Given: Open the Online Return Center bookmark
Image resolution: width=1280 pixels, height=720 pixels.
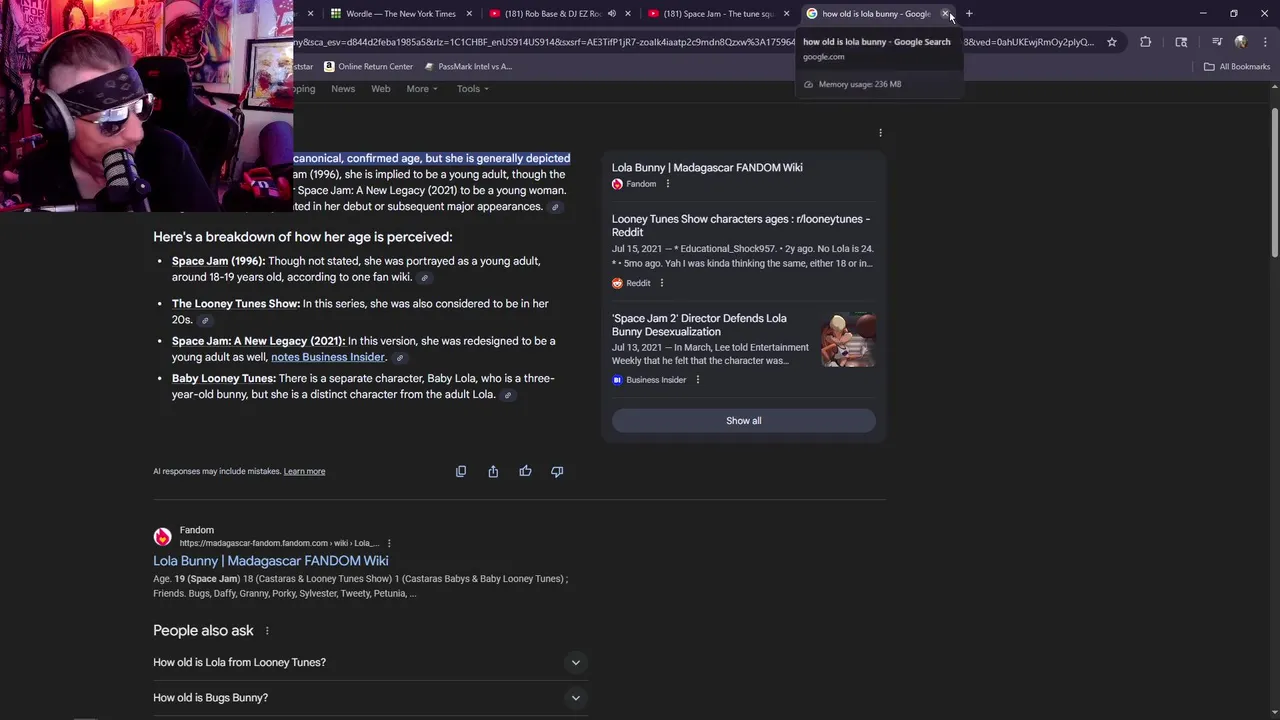Looking at the screenshot, I should click(368, 66).
